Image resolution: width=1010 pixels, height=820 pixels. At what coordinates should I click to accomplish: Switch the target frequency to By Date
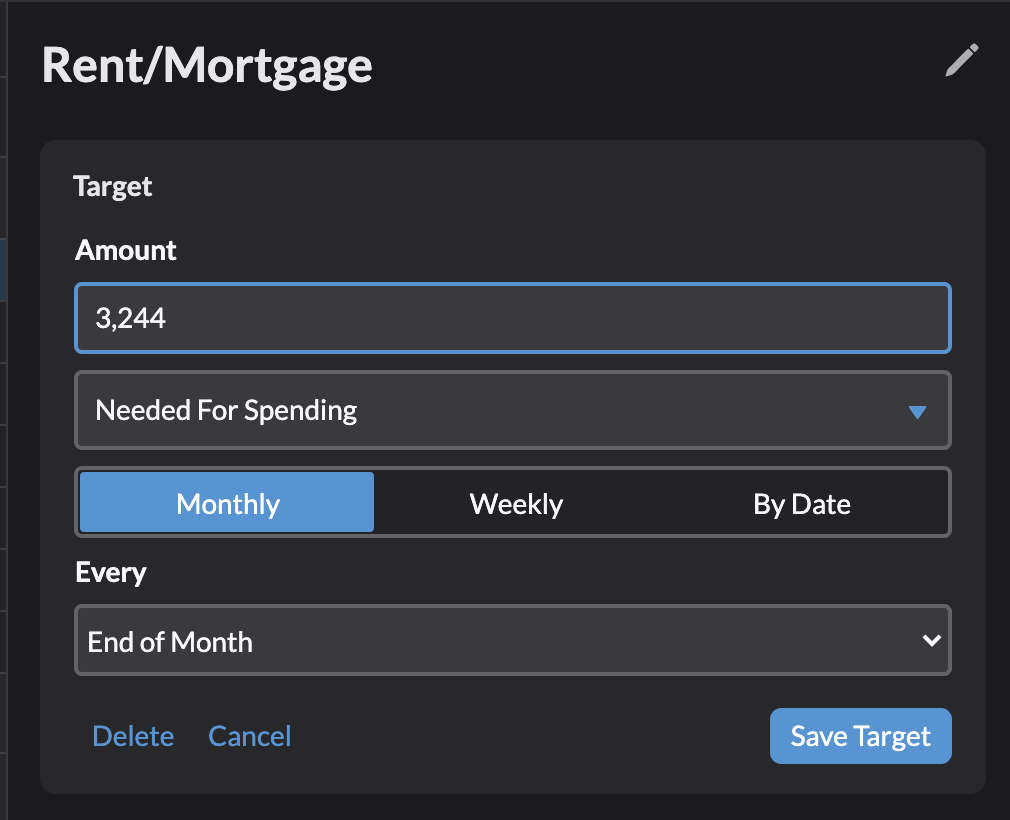pos(801,503)
